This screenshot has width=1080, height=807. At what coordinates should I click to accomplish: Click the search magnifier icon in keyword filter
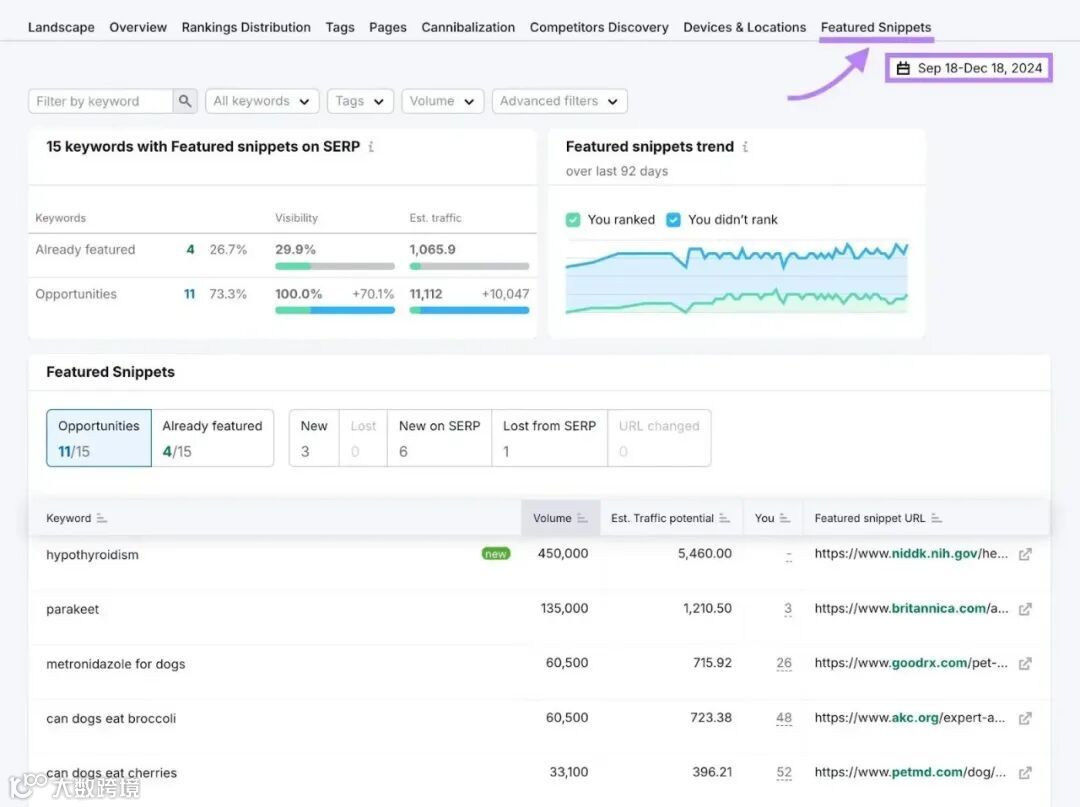pyautogui.click(x=185, y=101)
